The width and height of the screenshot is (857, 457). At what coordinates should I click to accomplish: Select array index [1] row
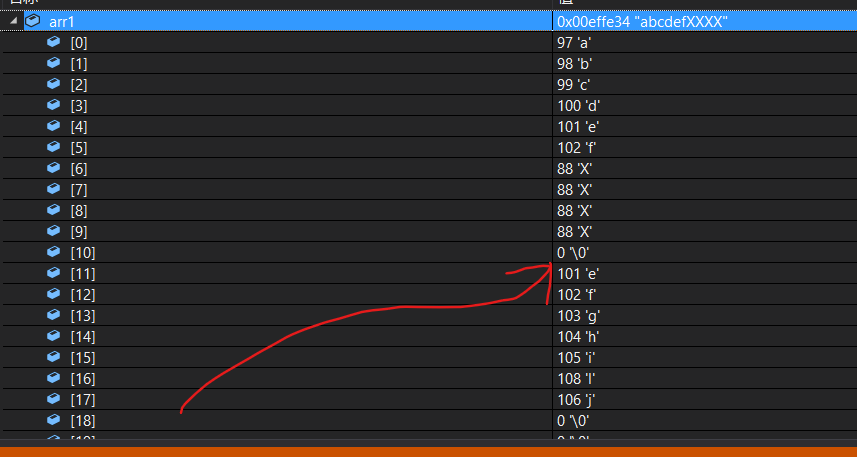[x=428, y=63]
